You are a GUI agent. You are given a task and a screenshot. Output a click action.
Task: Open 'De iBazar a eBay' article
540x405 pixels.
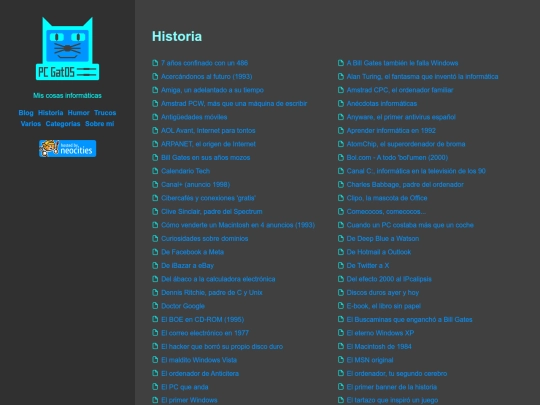click(x=187, y=266)
